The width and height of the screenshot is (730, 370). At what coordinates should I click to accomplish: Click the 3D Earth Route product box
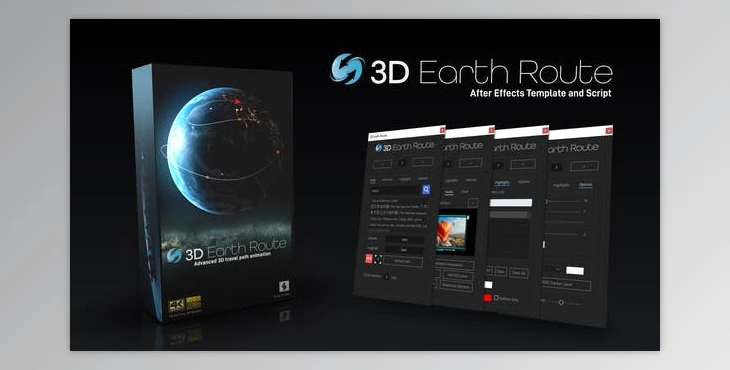(213, 192)
